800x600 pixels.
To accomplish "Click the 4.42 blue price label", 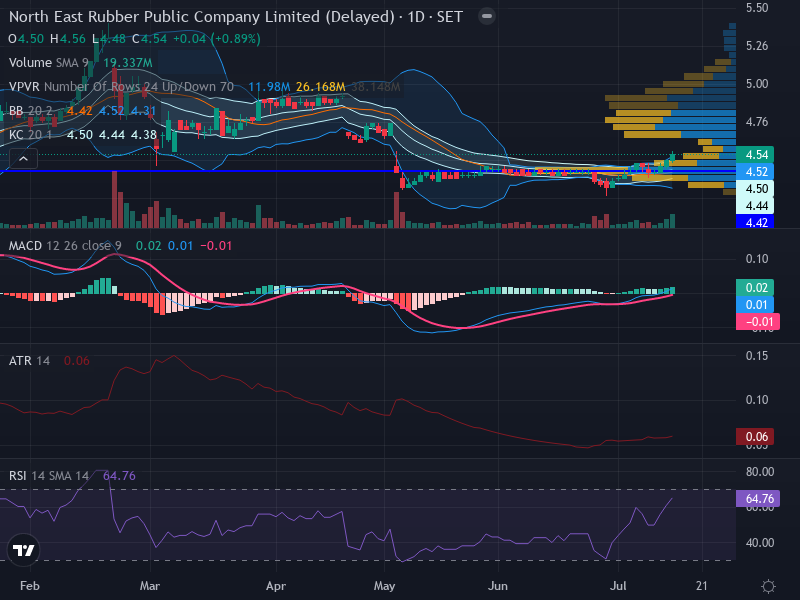I will coord(755,222).
